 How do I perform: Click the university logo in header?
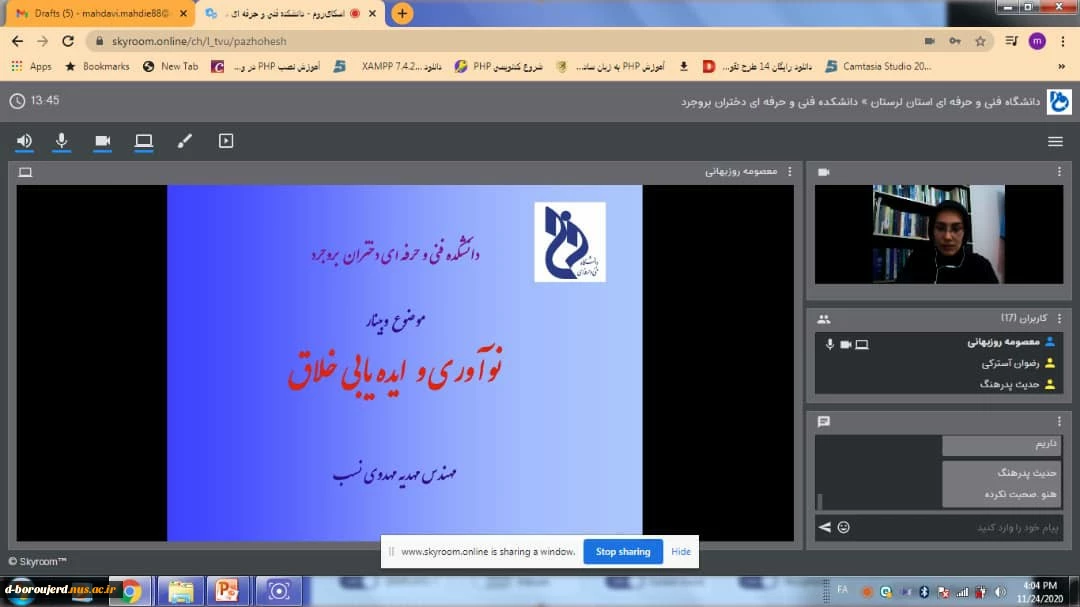click(1059, 102)
